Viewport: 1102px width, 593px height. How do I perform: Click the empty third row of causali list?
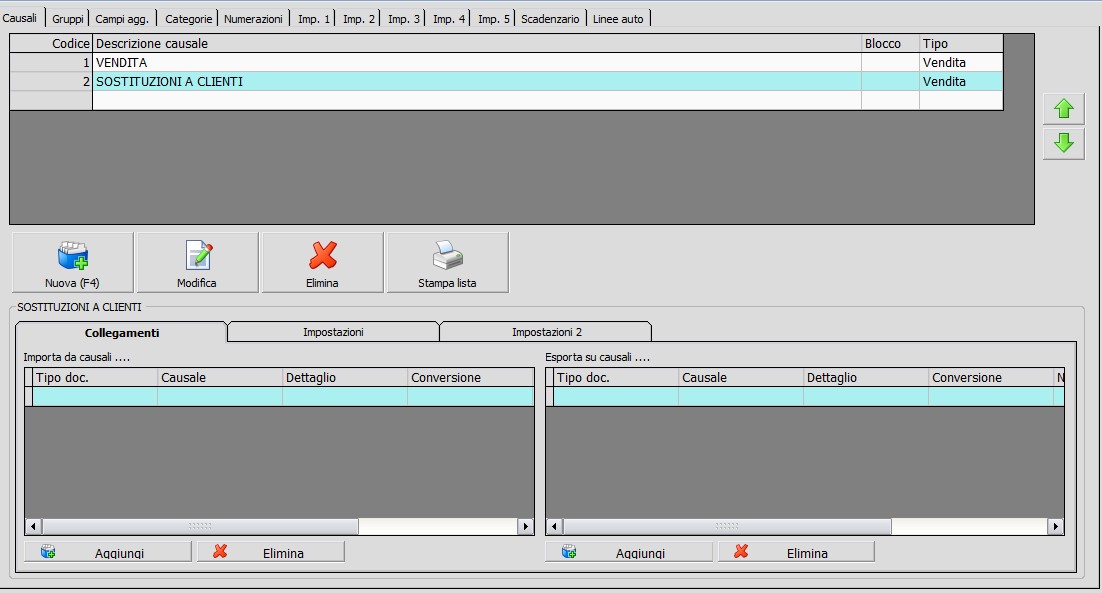(506, 100)
